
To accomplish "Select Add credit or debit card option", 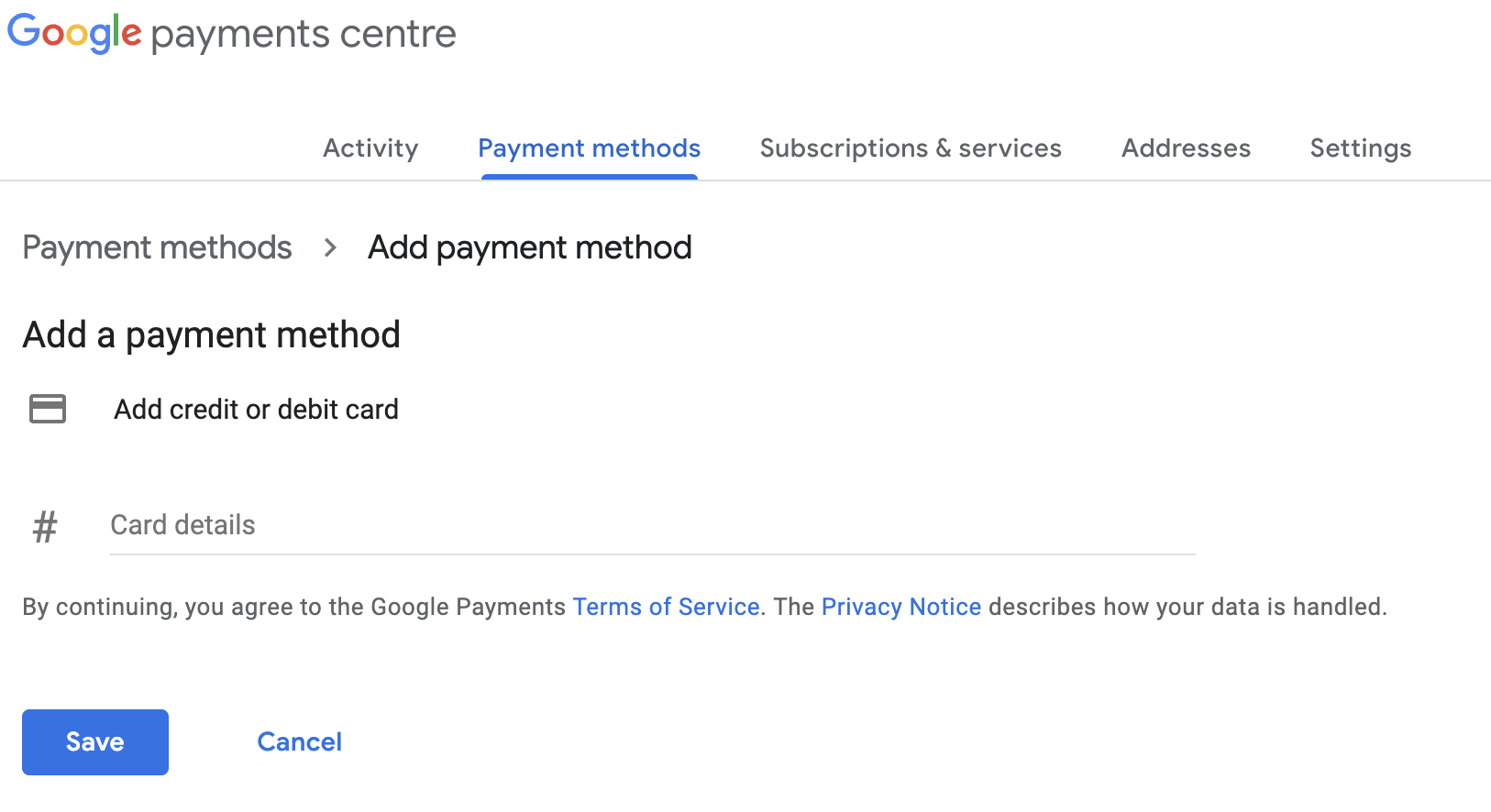I will (256, 410).
